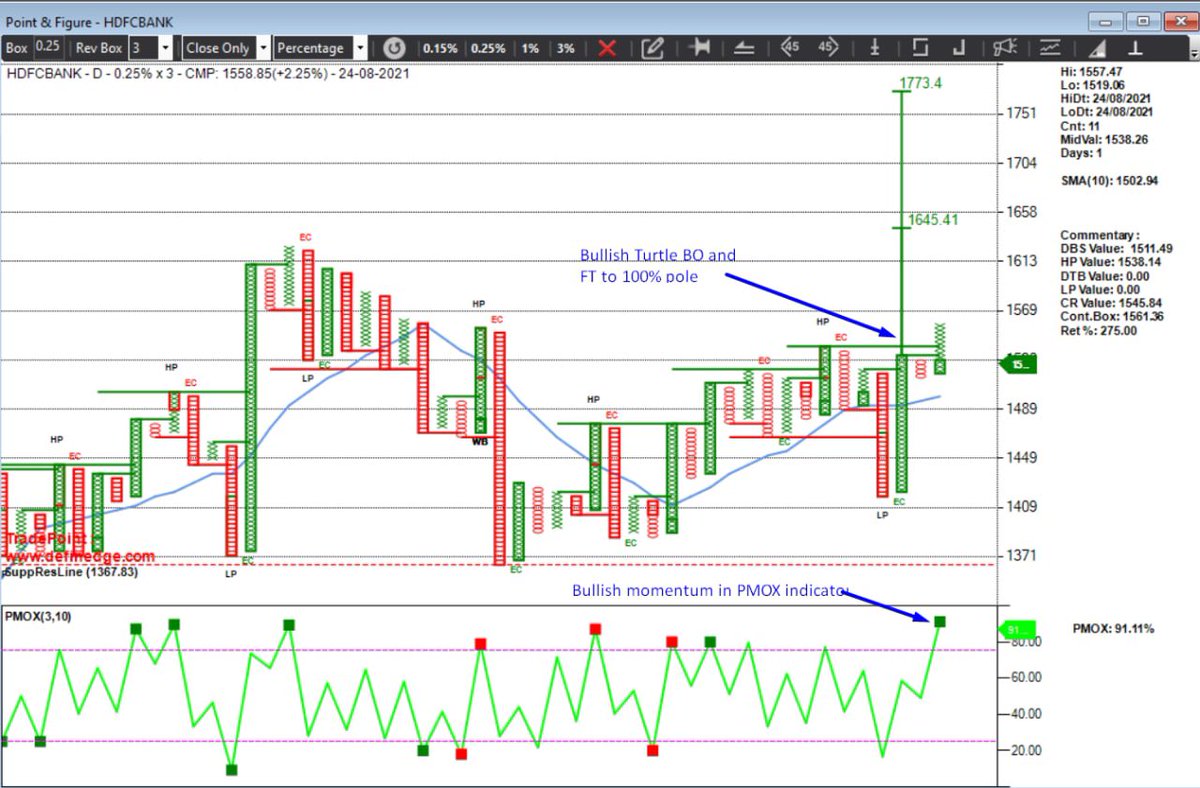Image resolution: width=1200 pixels, height=788 pixels.
Task: Click the 1371 price axis label
Action: [1021, 555]
